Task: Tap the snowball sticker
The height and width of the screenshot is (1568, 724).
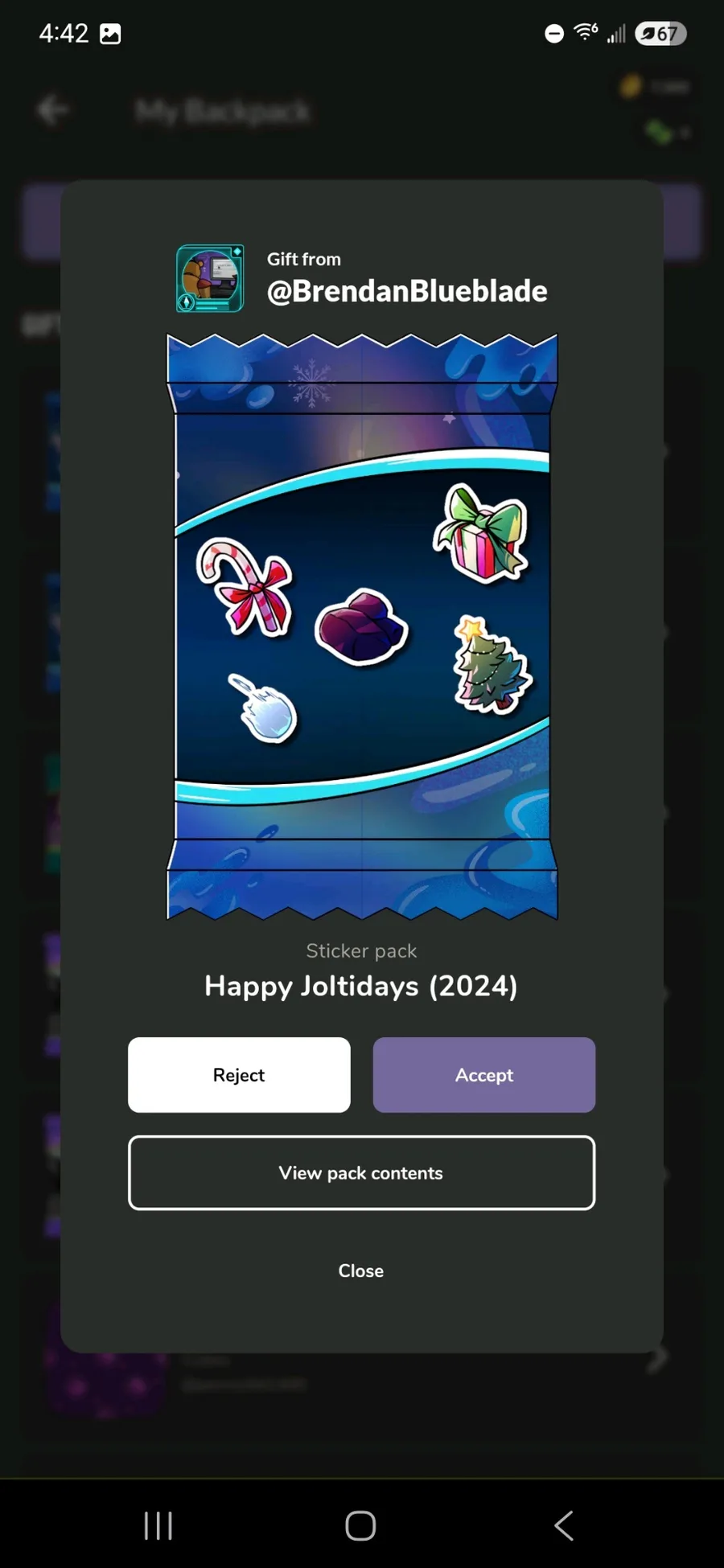Action: pyautogui.click(x=263, y=708)
